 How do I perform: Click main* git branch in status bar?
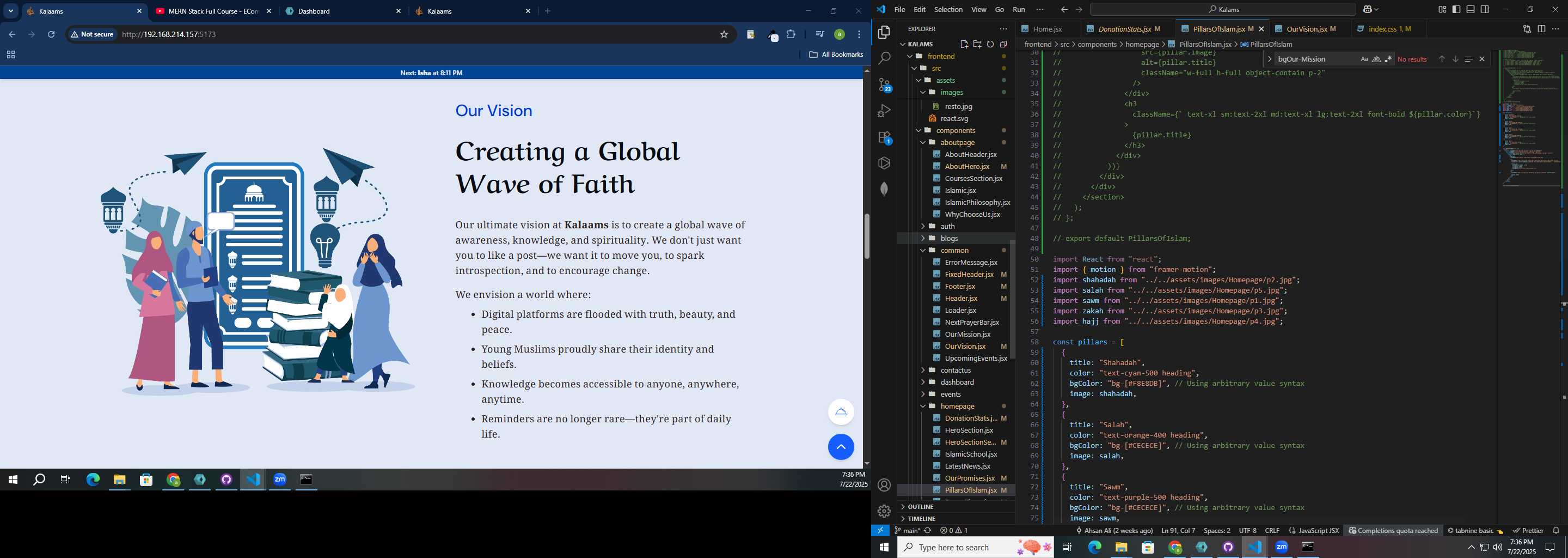tap(908, 531)
